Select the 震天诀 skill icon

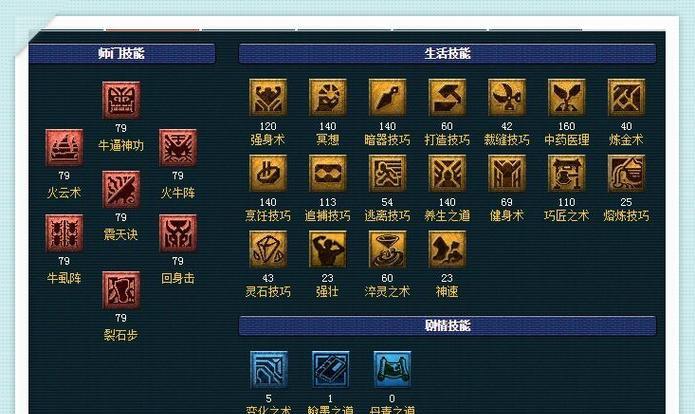(x=121, y=189)
